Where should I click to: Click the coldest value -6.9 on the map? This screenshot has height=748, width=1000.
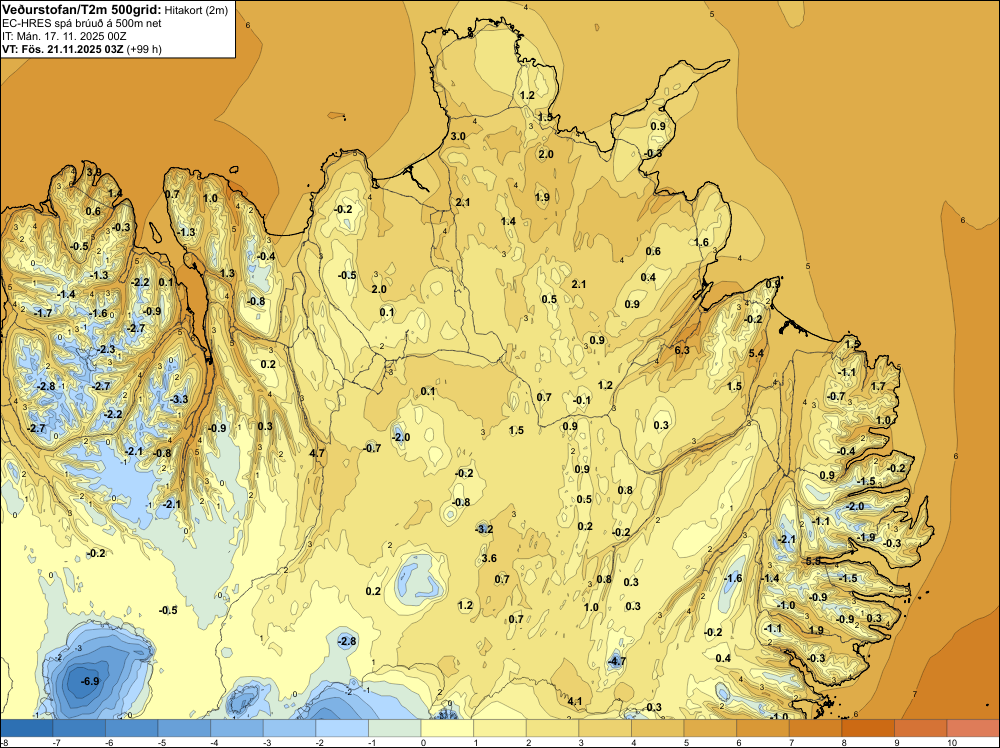[x=90, y=681]
